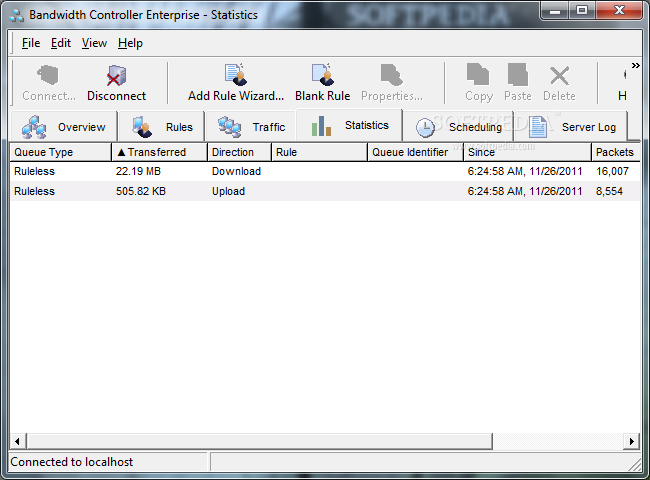Sort by the Transferred column header
650x480 pixels.
click(159, 152)
